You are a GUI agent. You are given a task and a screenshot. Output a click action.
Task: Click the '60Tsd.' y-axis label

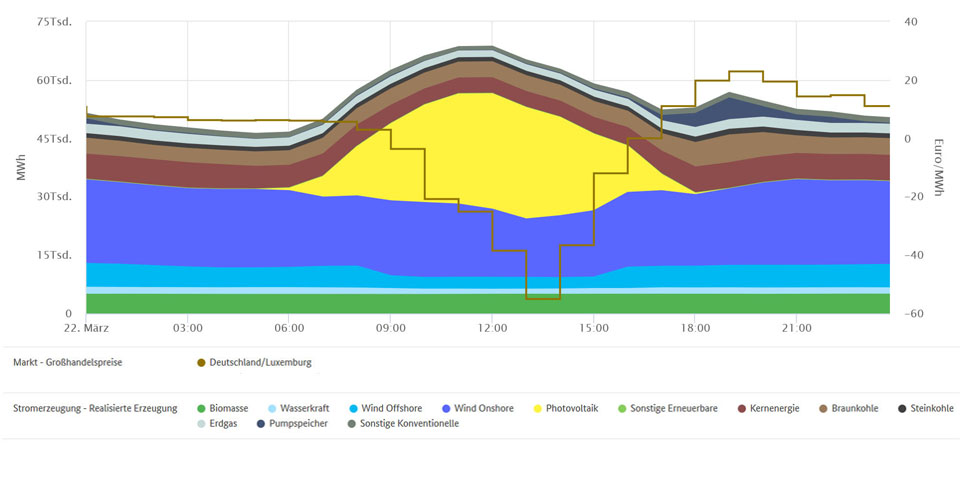(x=54, y=80)
